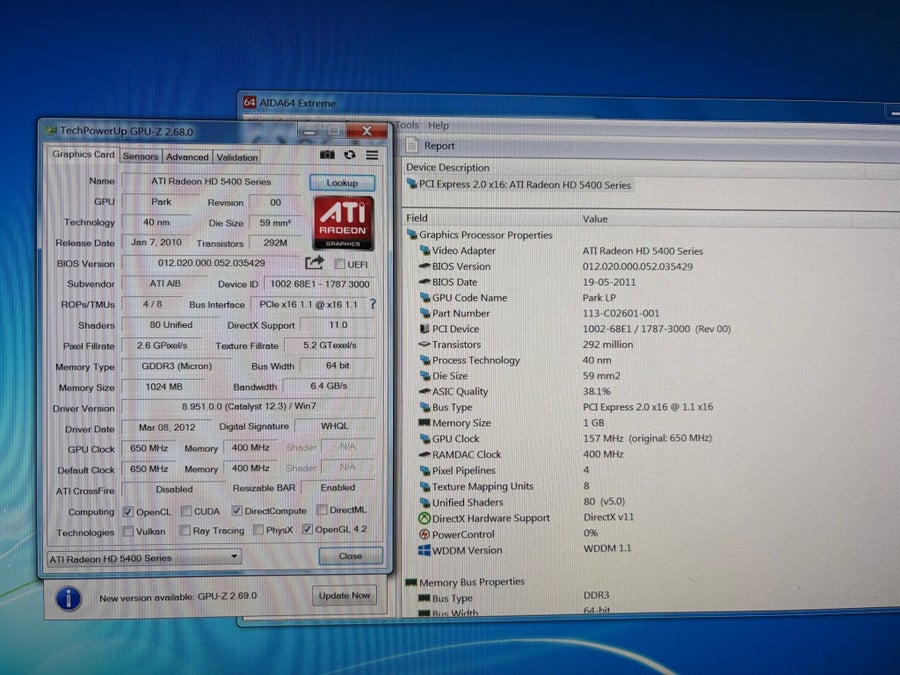
Task: Click the DDR3 Bus Type value
Action: pos(596,595)
